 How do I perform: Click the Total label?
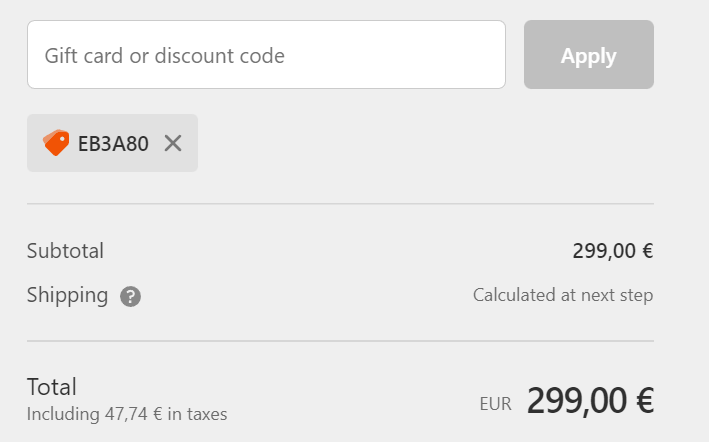pyautogui.click(x=52, y=387)
